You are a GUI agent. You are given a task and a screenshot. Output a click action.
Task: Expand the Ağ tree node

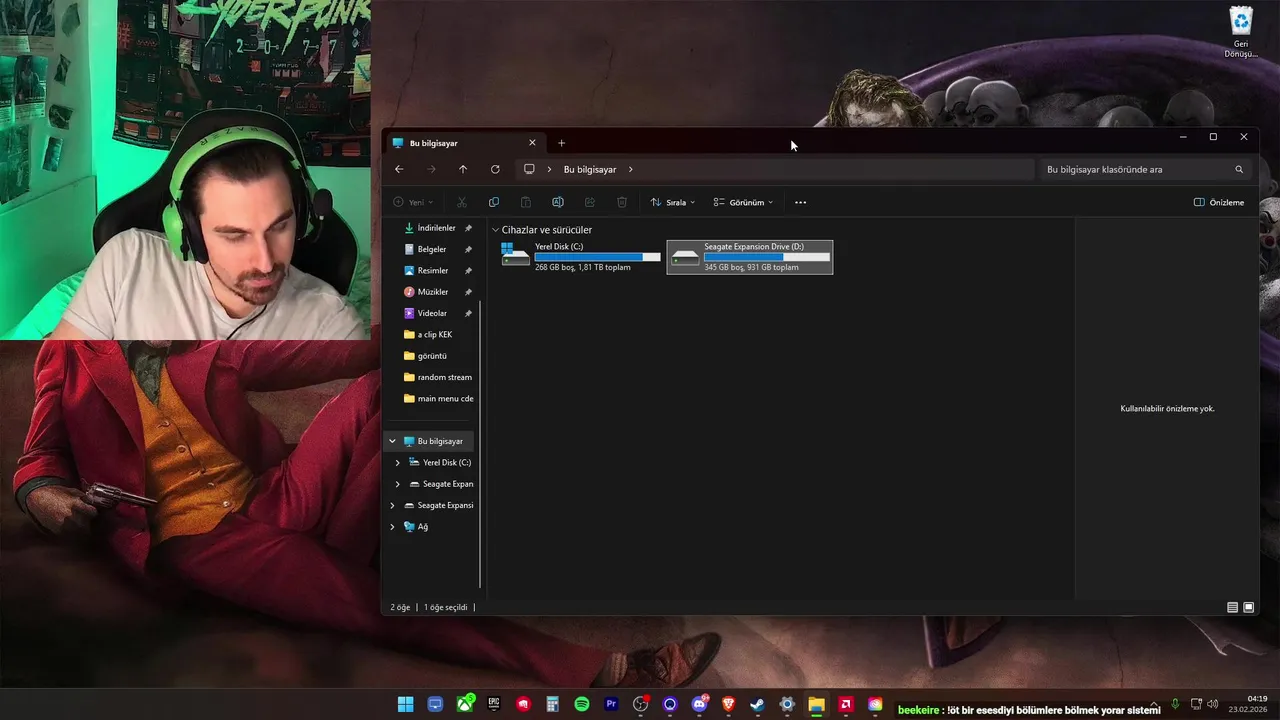tap(392, 526)
